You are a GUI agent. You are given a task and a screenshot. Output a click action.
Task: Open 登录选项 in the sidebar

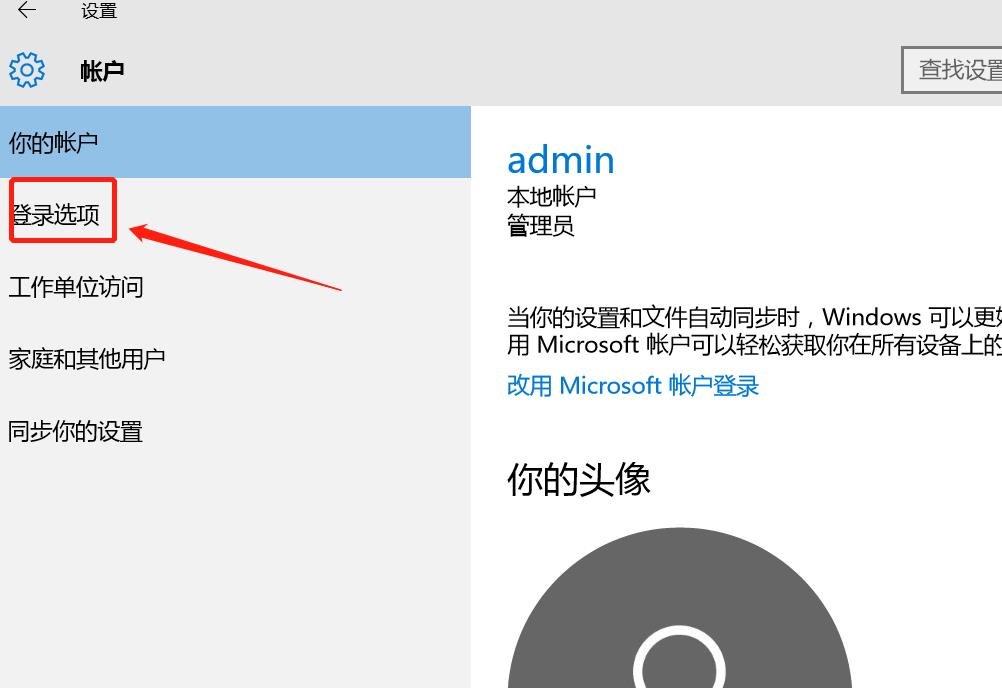(56, 215)
